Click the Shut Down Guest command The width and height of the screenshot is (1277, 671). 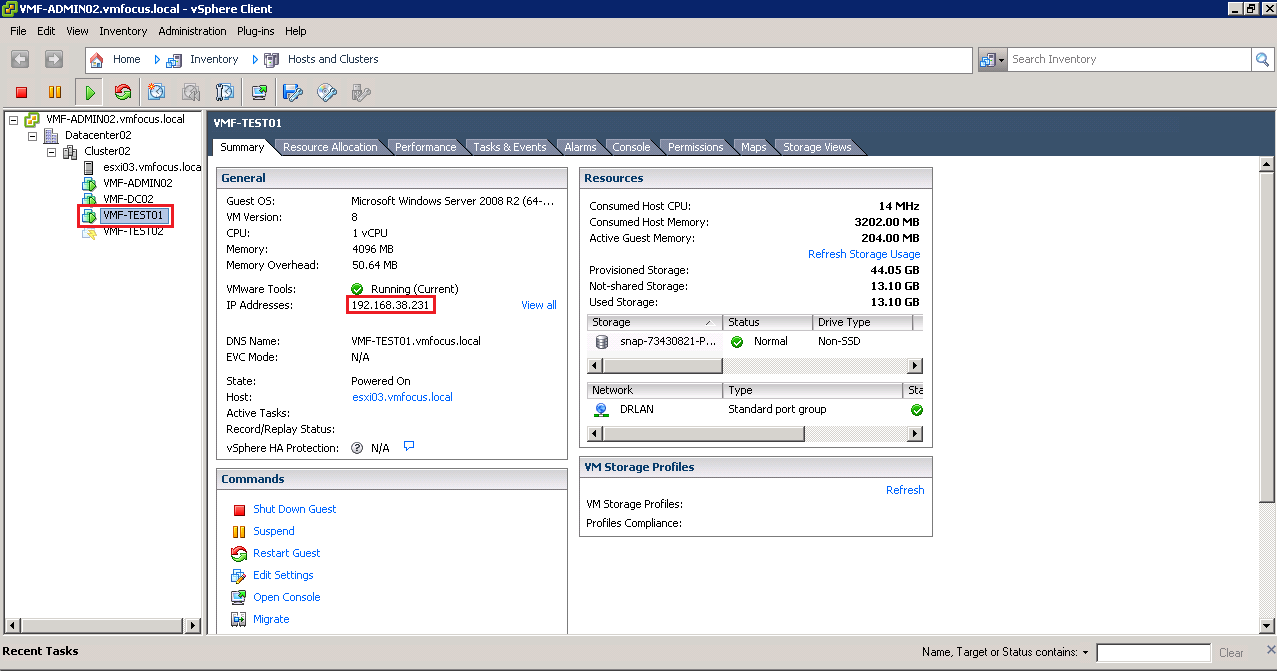coord(294,509)
